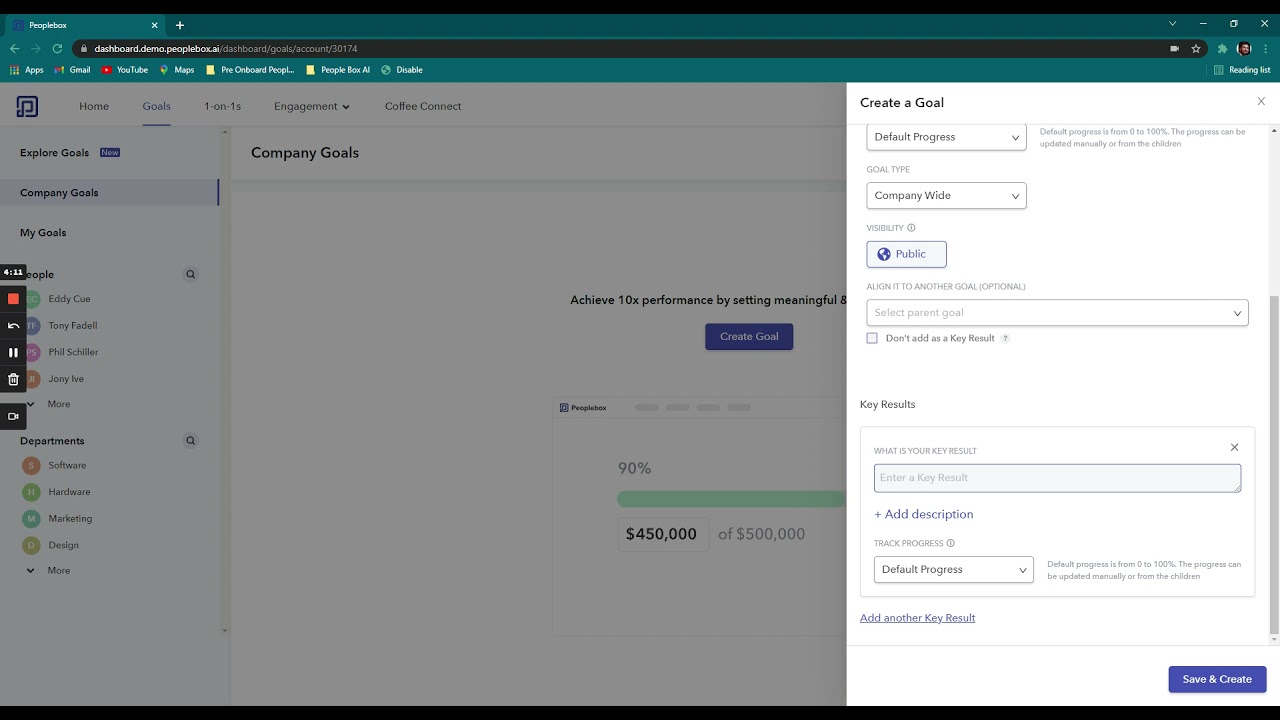Open the Select parent goal dropdown
The image size is (1280, 720).
coord(1057,313)
